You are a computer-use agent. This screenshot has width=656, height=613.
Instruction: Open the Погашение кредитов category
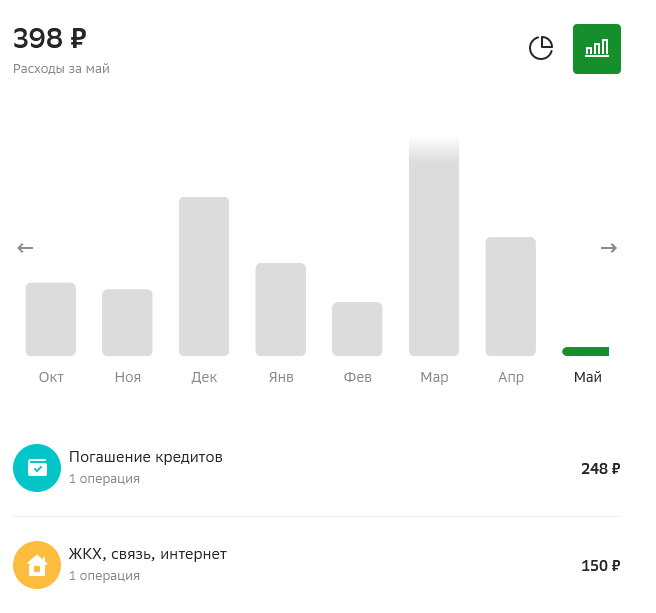pos(146,457)
